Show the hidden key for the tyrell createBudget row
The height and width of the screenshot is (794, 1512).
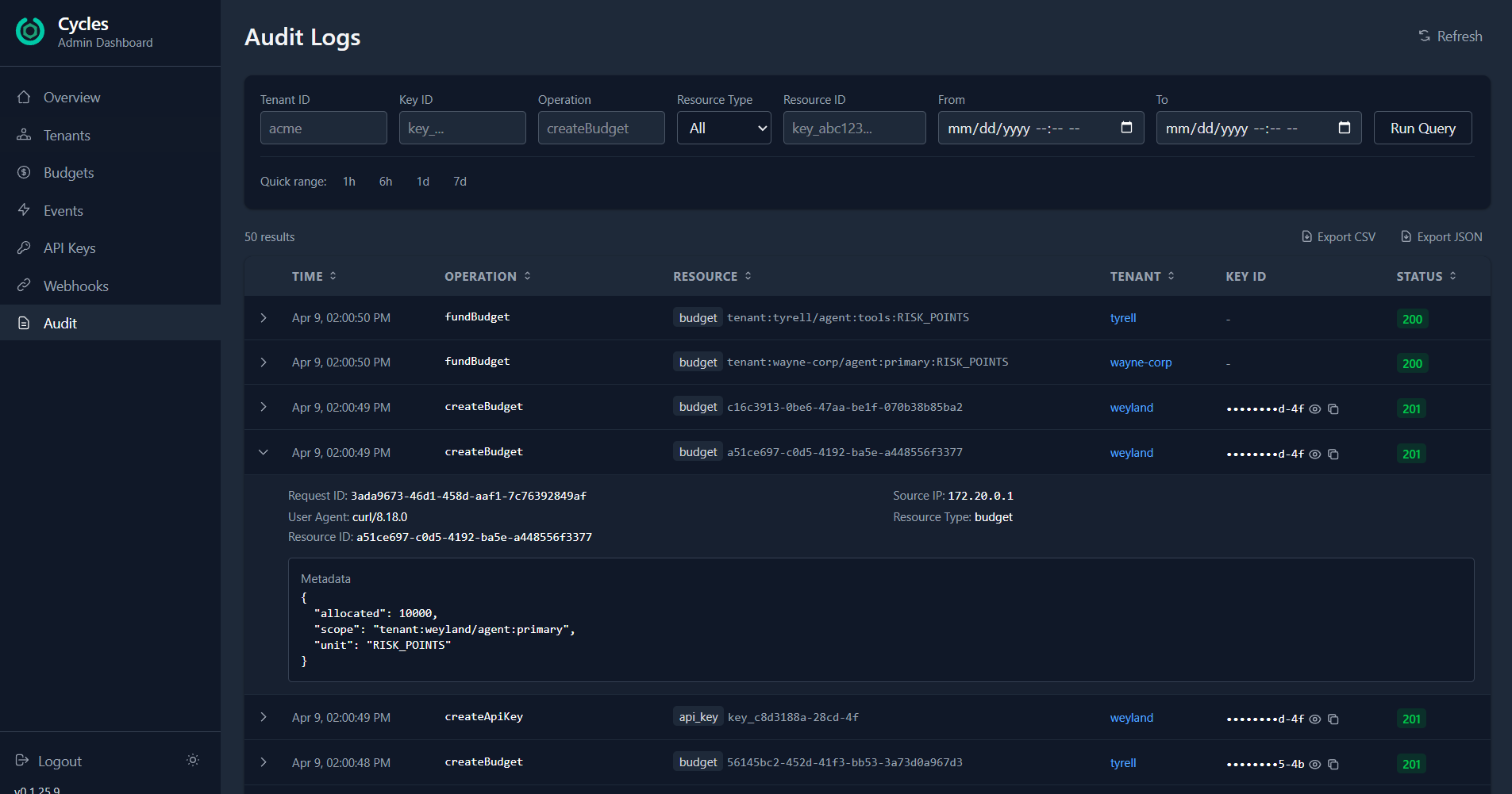pyautogui.click(x=1315, y=764)
